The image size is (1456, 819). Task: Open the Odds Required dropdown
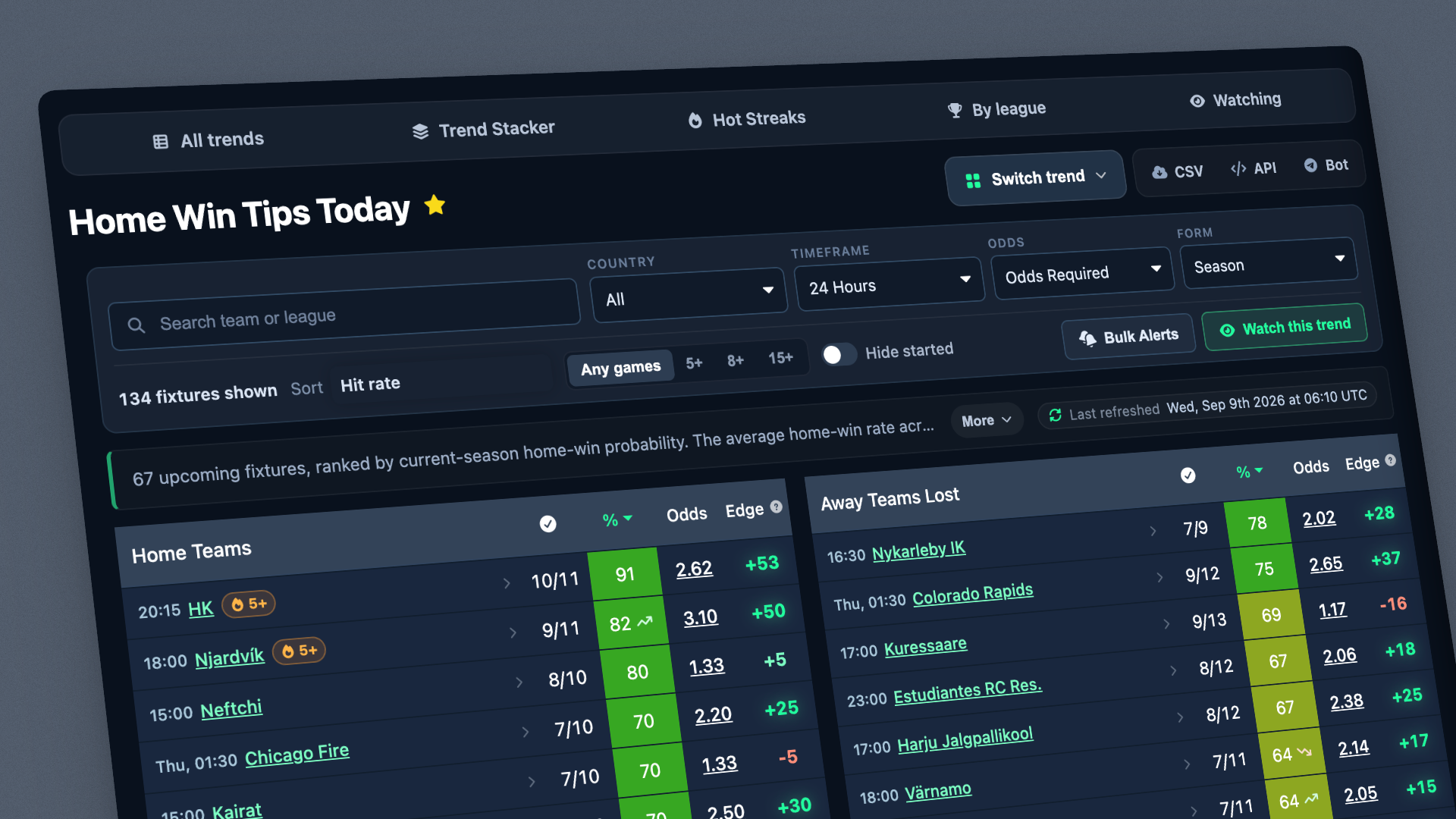point(1083,272)
